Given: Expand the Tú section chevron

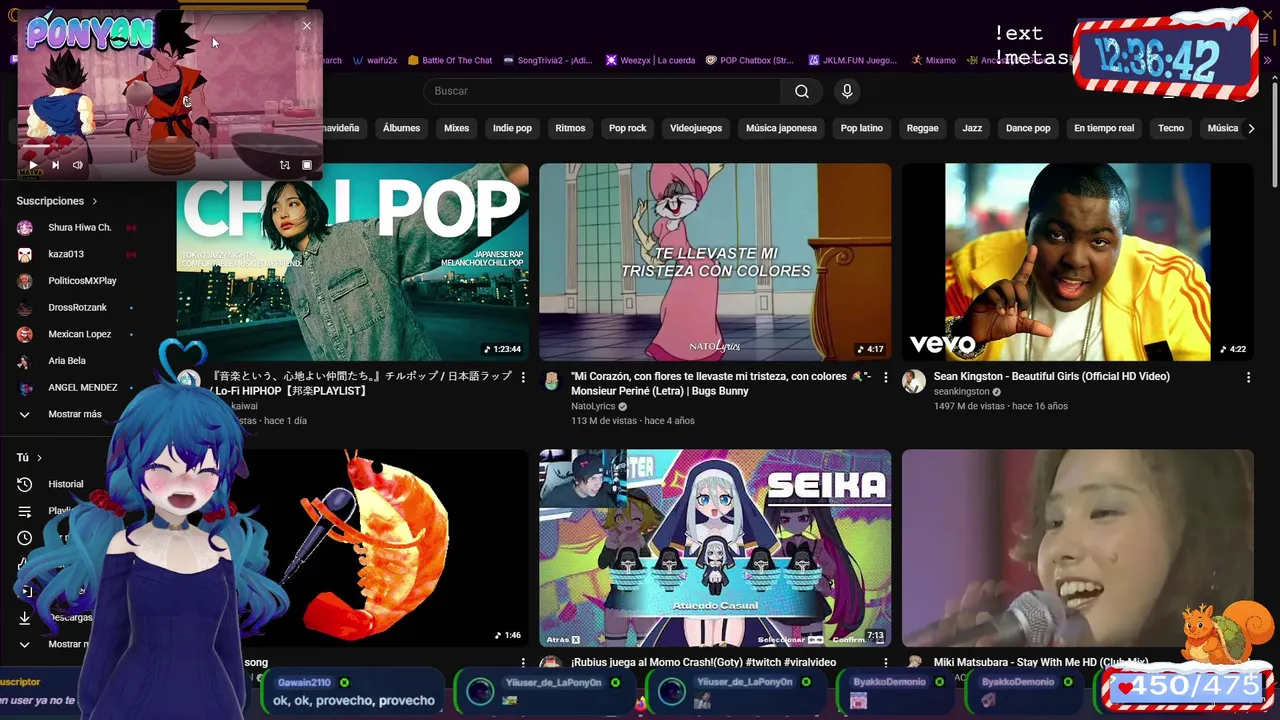Looking at the screenshot, I should [39, 457].
